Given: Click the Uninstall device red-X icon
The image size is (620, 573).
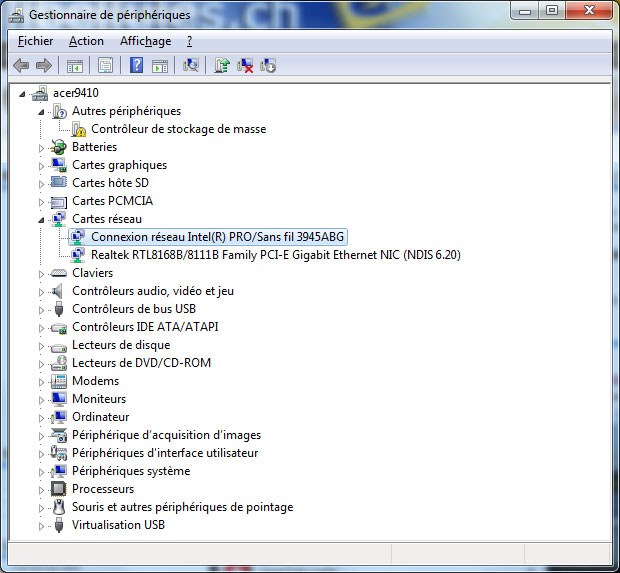Looking at the screenshot, I should click(245, 65).
